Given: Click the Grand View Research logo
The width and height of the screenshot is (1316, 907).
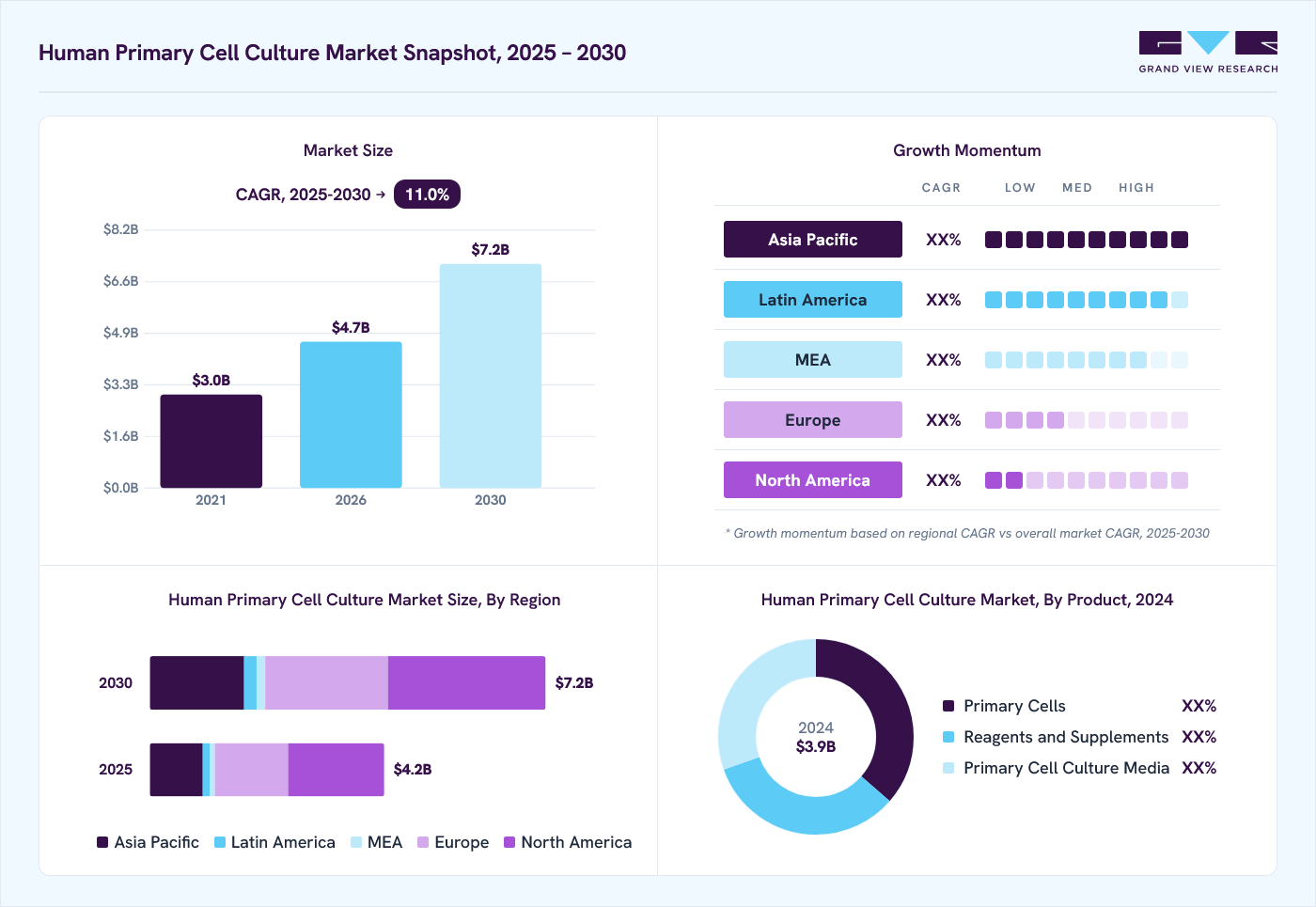Looking at the screenshot, I should (1208, 52).
